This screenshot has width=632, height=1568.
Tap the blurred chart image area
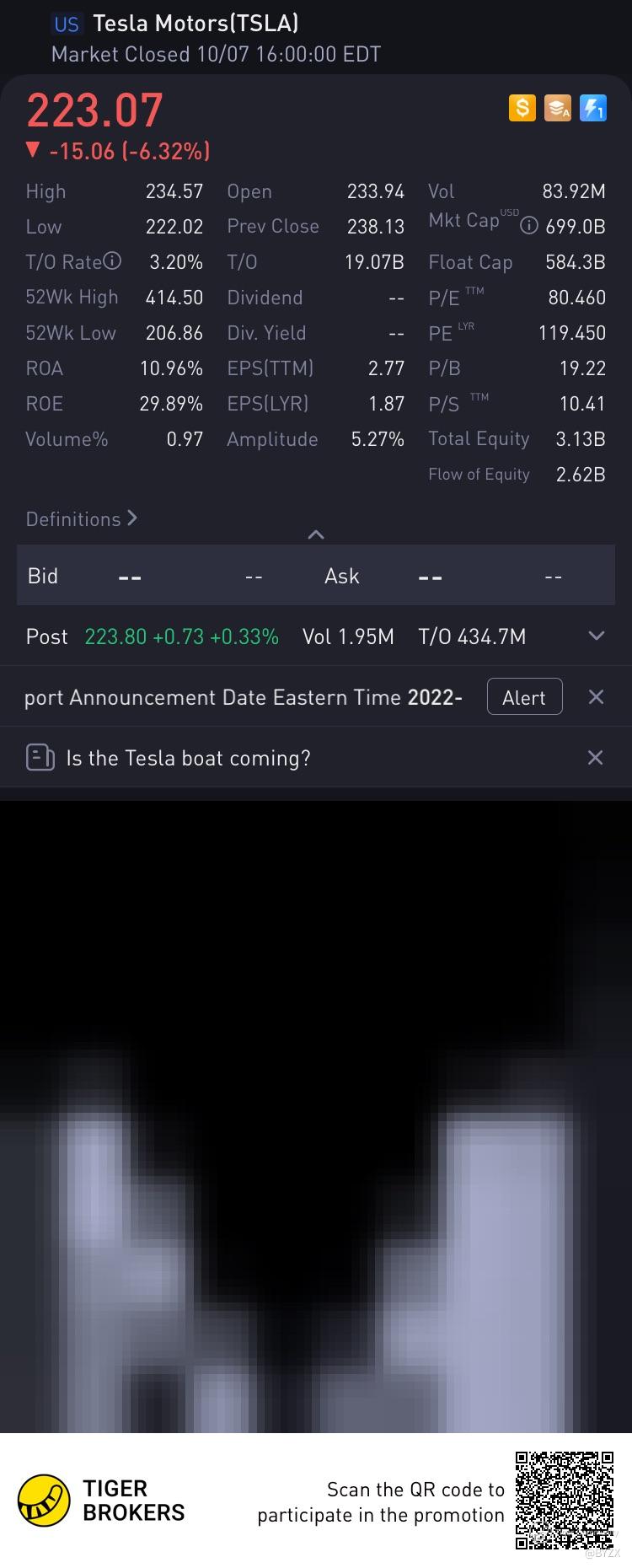point(316,1117)
